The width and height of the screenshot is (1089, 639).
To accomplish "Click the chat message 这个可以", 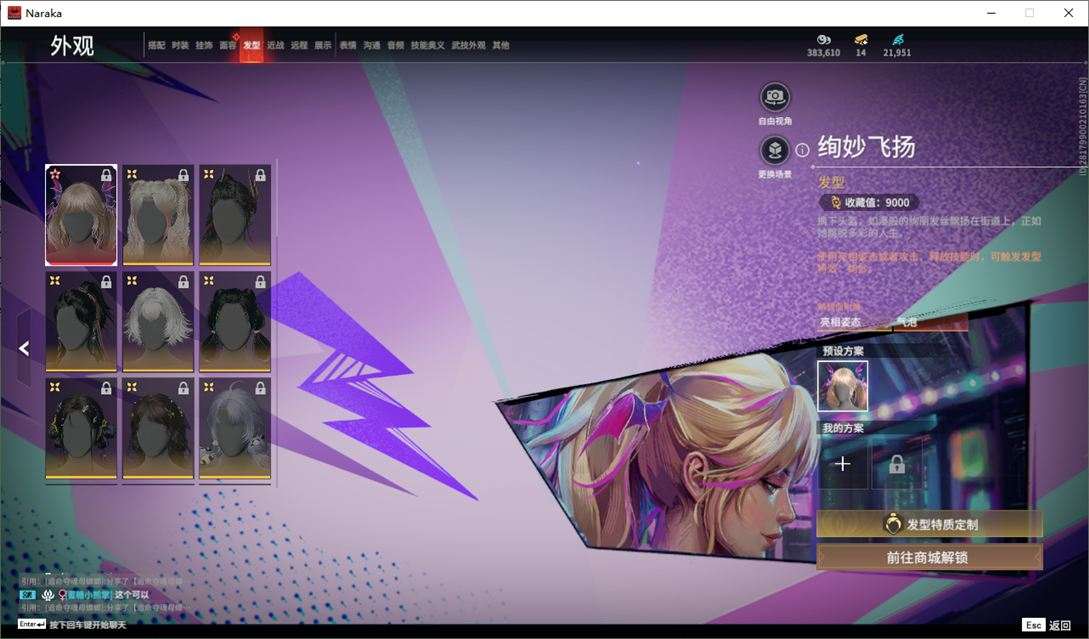I will 131,595.
